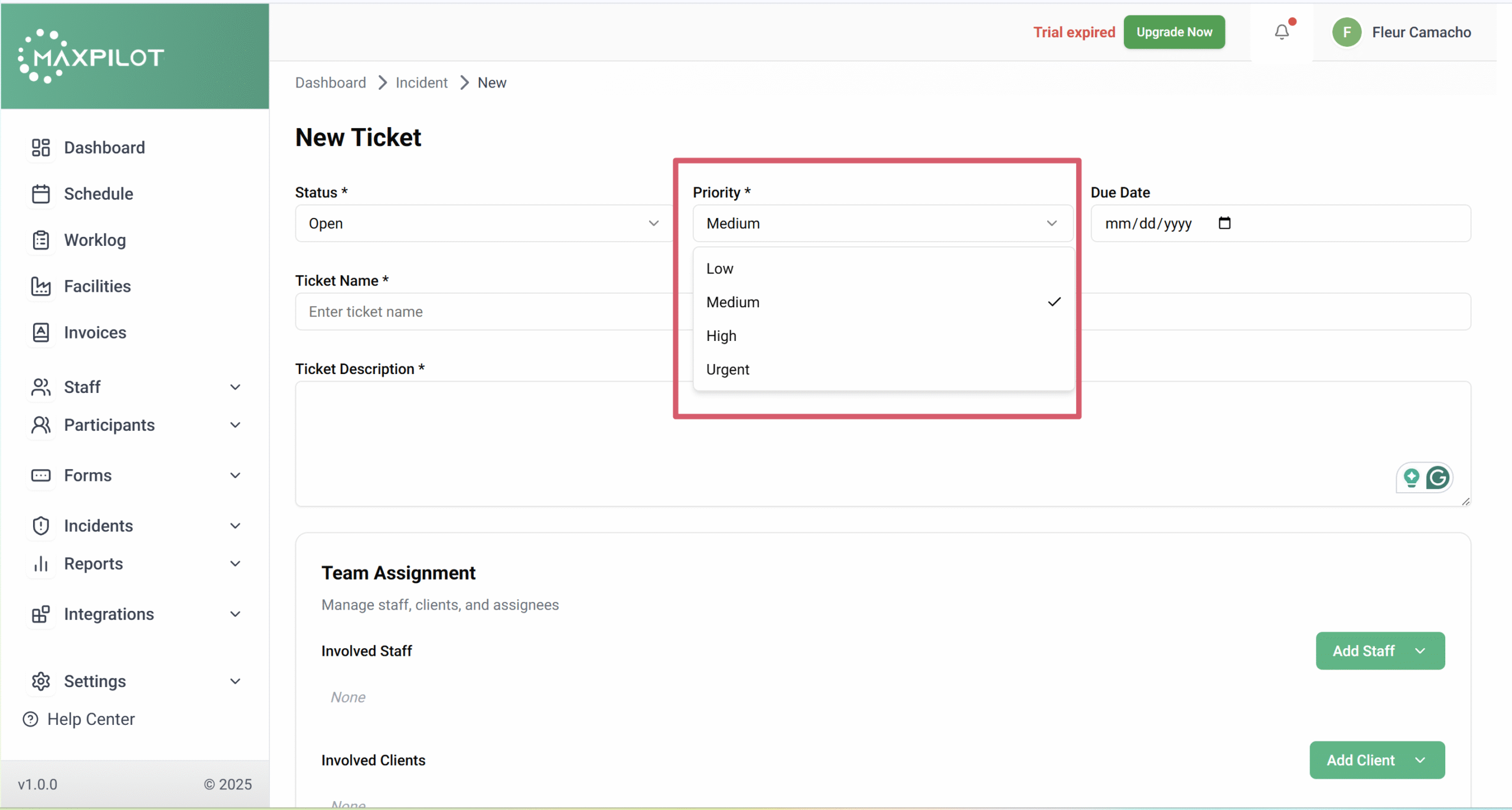Open the Add Staff dropdown button
This screenshot has height=810, width=1512.
(1380, 650)
